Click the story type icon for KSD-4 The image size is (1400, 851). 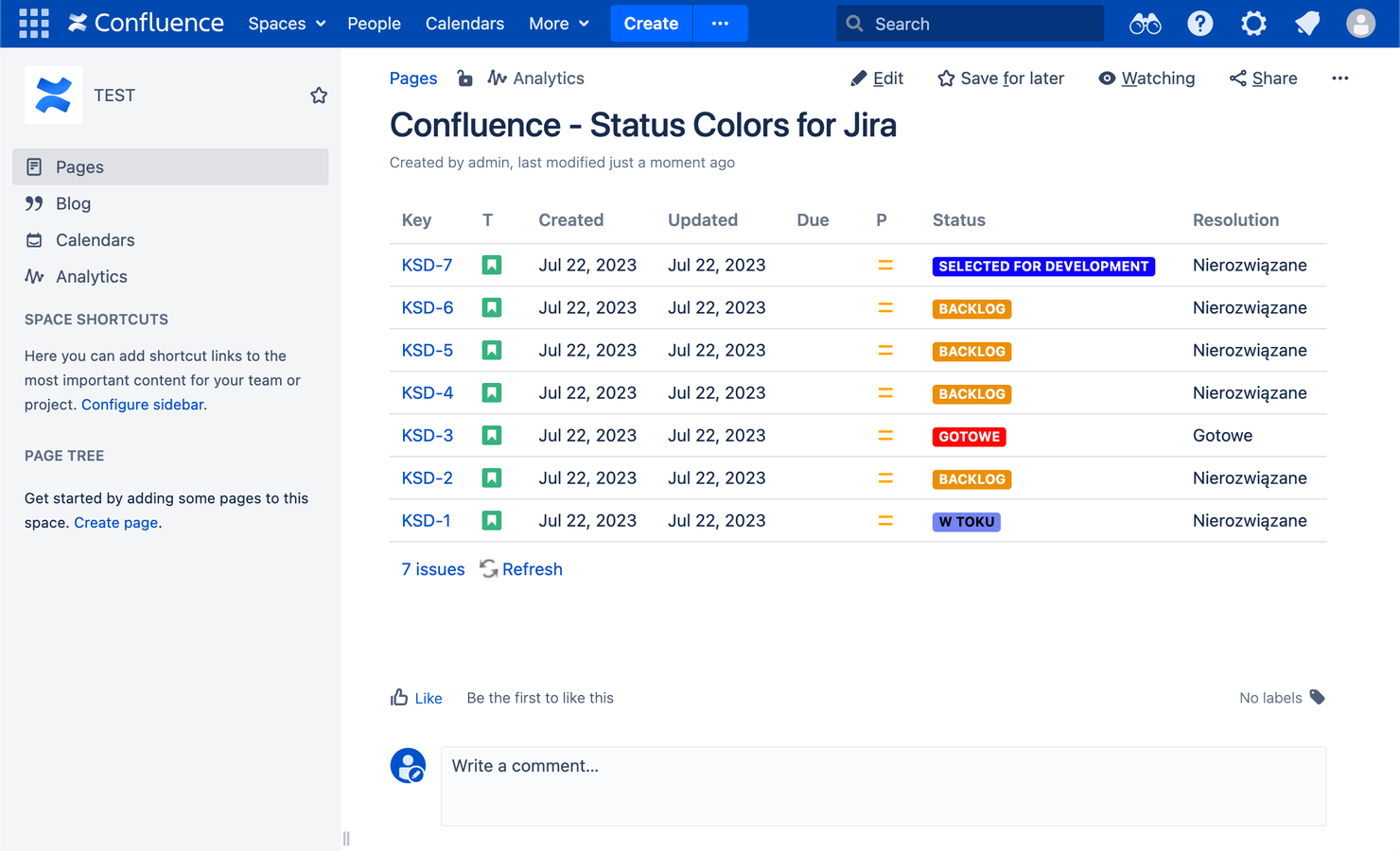492,392
